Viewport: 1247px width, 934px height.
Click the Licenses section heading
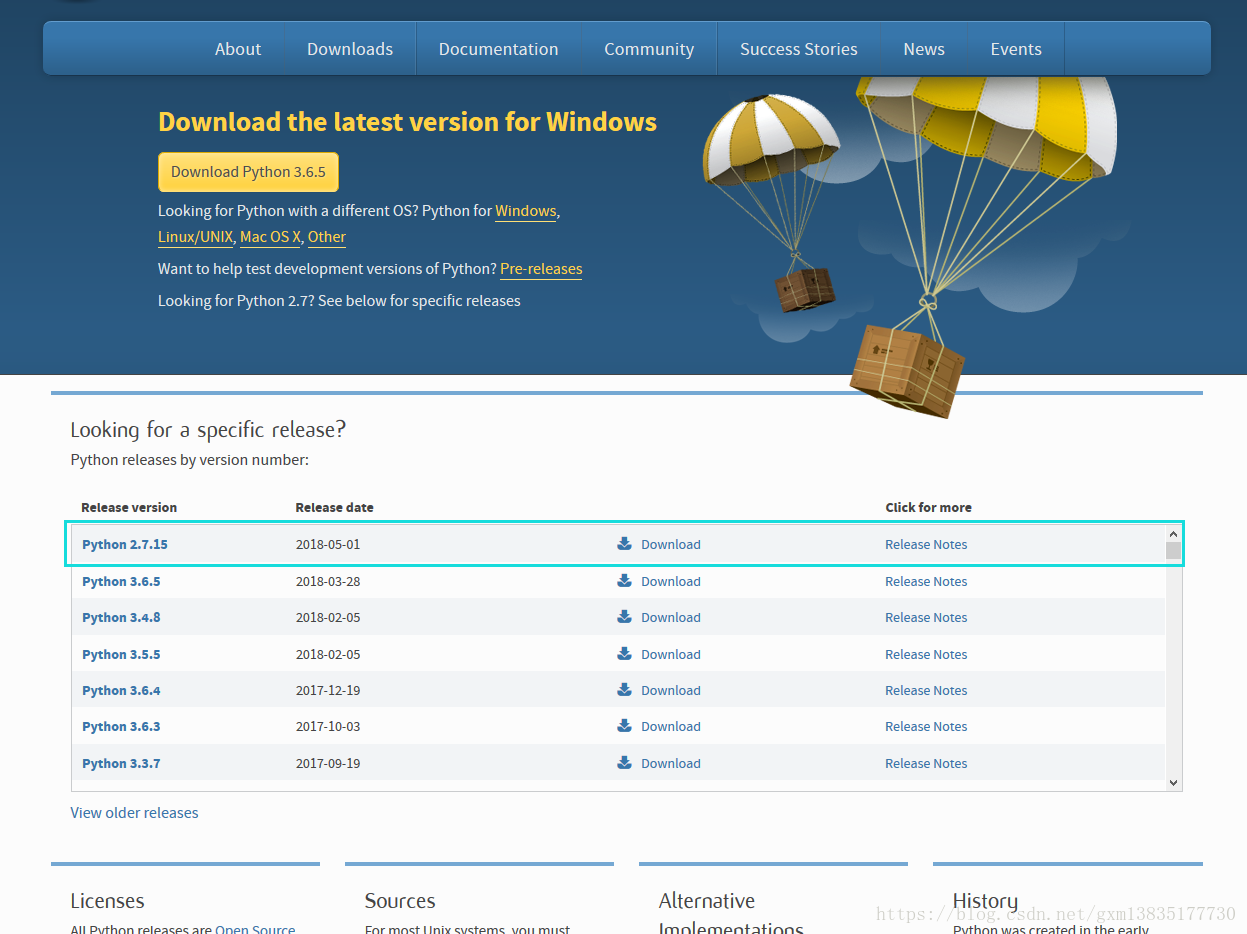click(108, 901)
